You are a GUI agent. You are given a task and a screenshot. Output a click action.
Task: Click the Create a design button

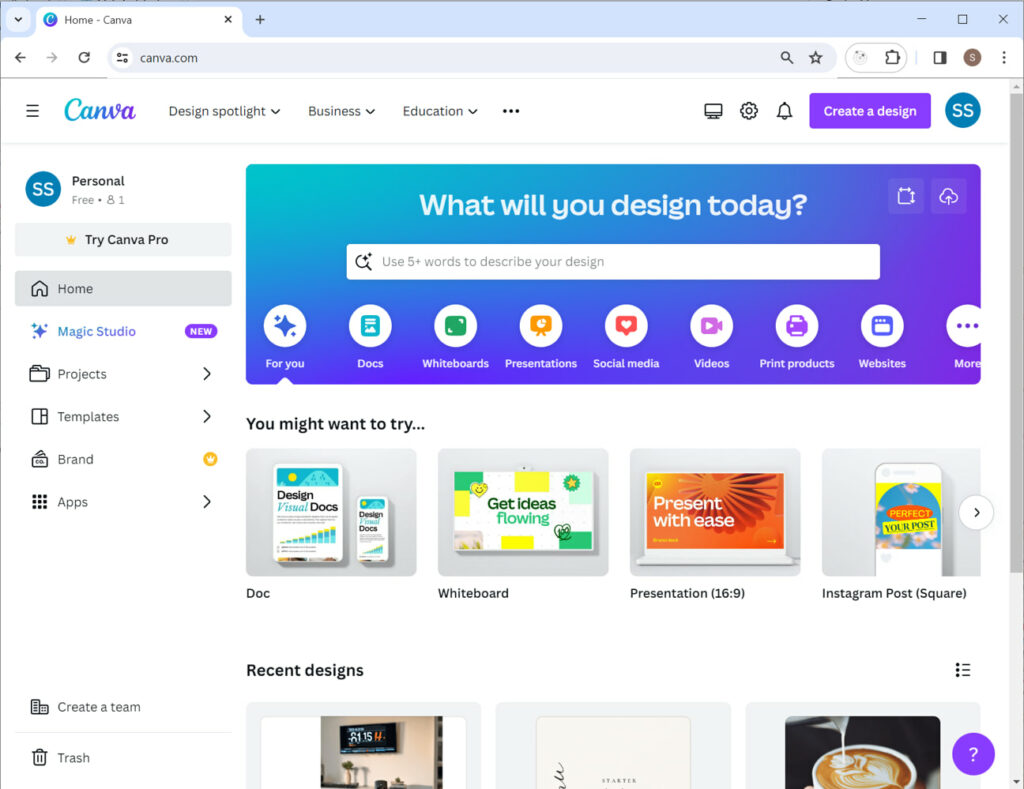pyautogui.click(x=869, y=110)
